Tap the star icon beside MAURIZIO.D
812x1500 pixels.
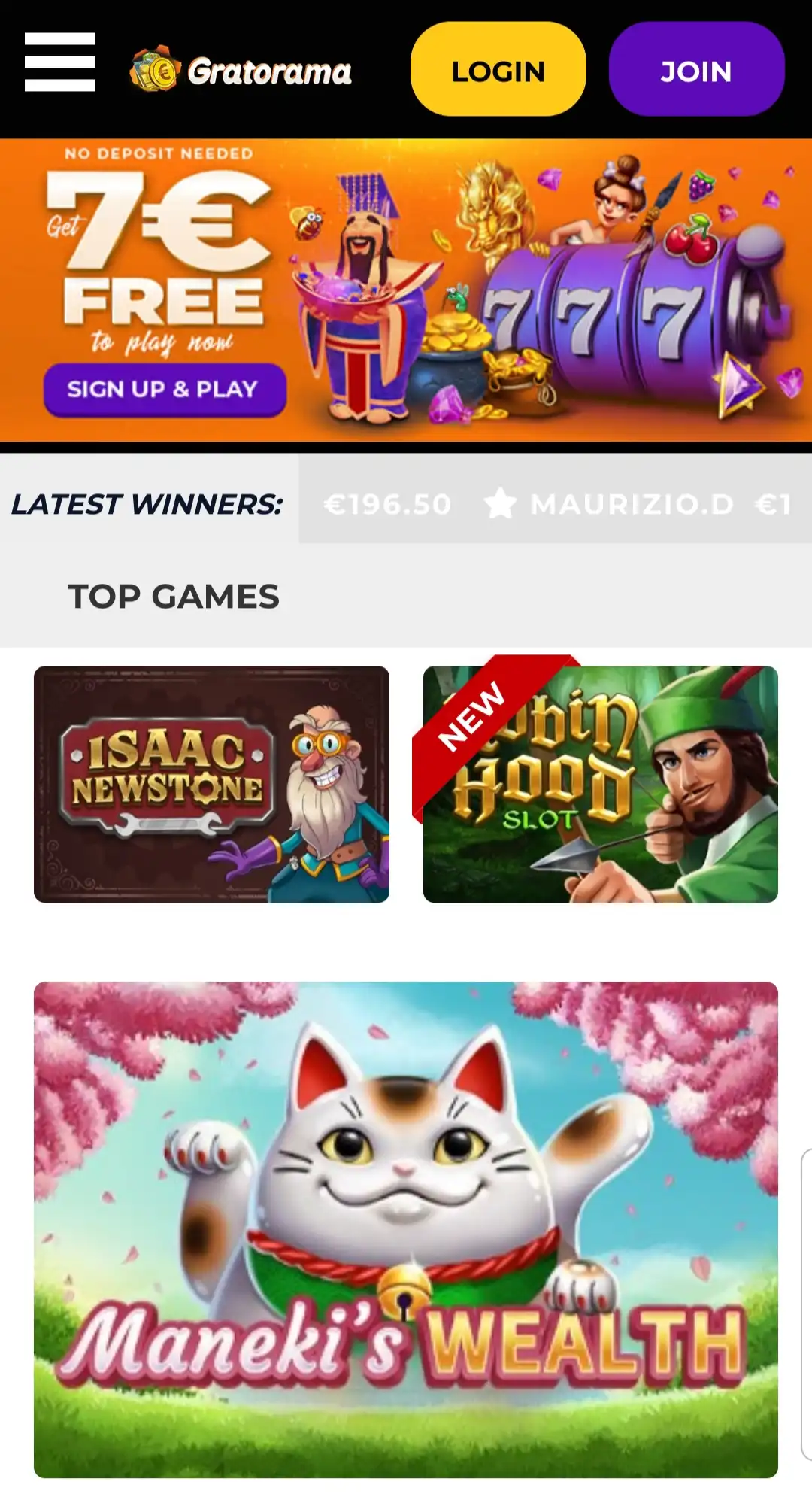click(x=500, y=503)
